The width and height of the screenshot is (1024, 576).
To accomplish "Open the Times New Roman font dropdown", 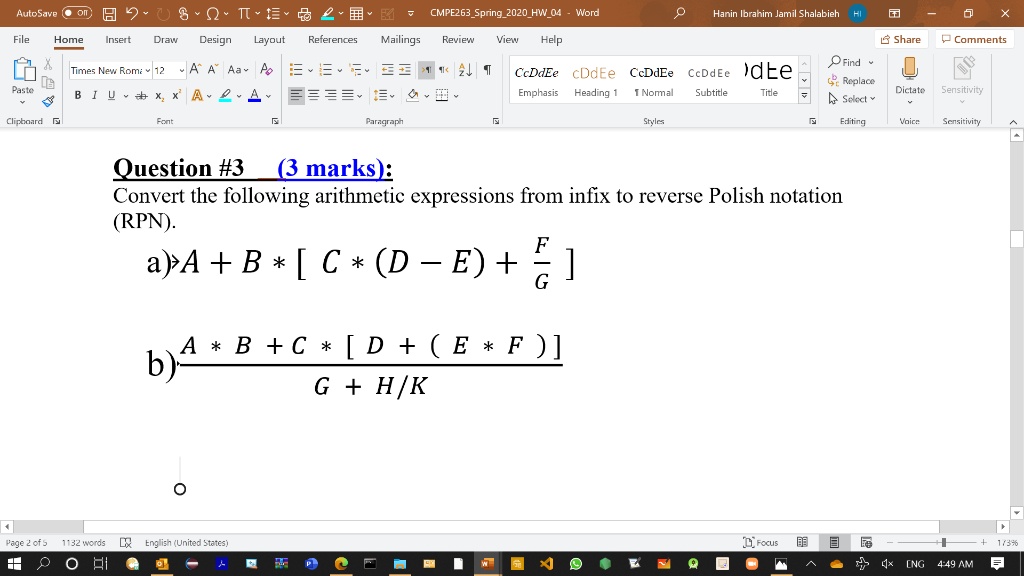I will pos(148,70).
